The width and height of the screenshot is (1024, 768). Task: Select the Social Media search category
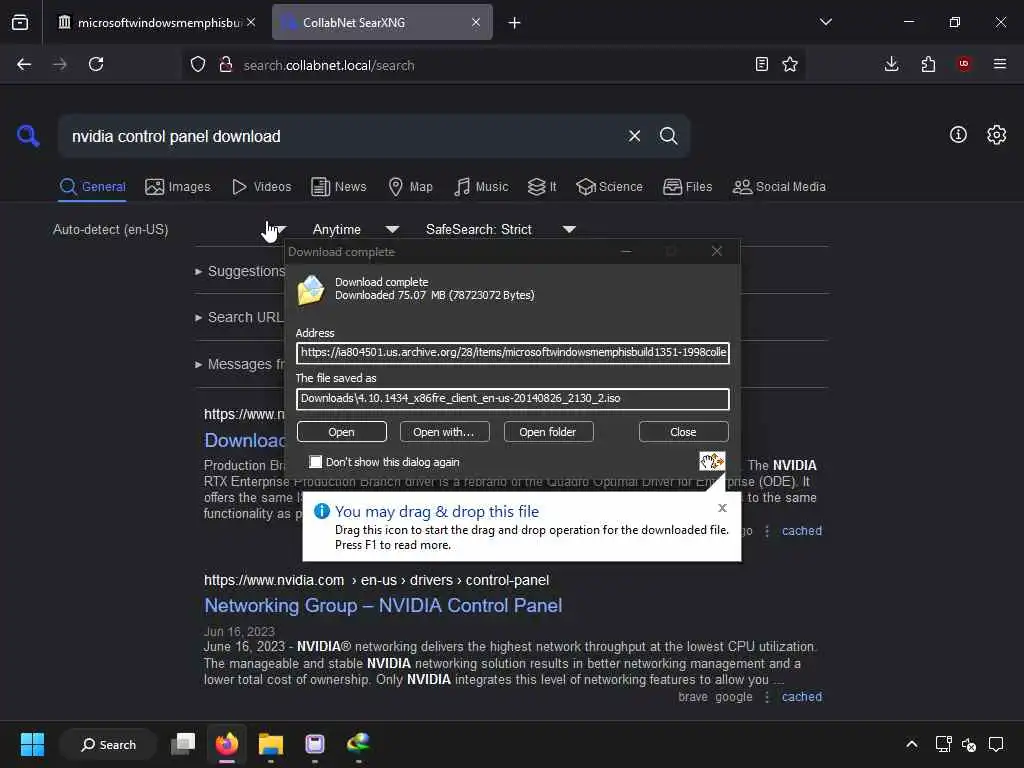click(x=779, y=187)
